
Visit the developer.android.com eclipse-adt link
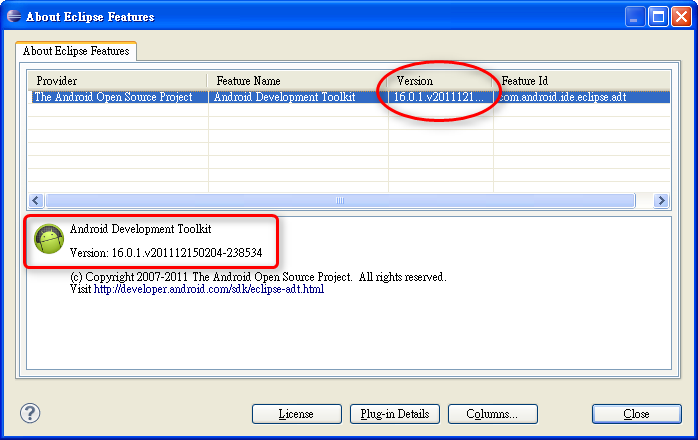point(209,289)
